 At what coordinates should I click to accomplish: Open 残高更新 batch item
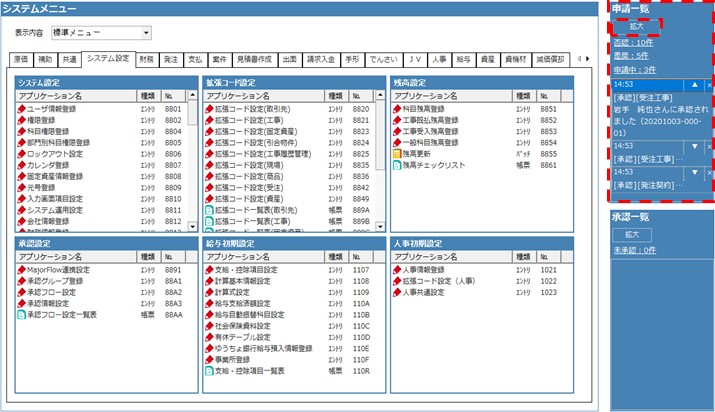[x=422, y=154]
